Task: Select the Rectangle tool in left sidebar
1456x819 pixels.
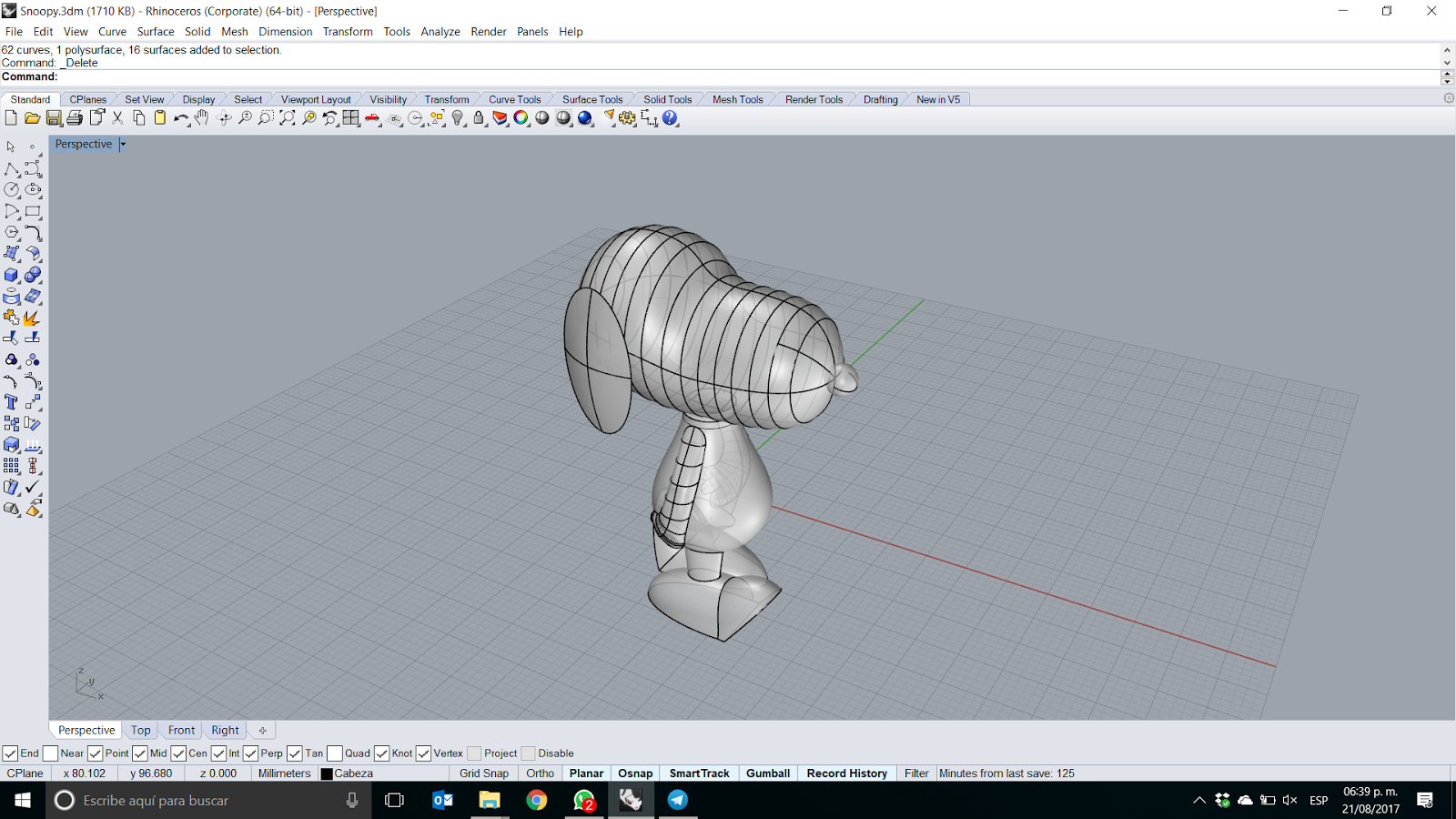Action: click(x=33, y=211)
